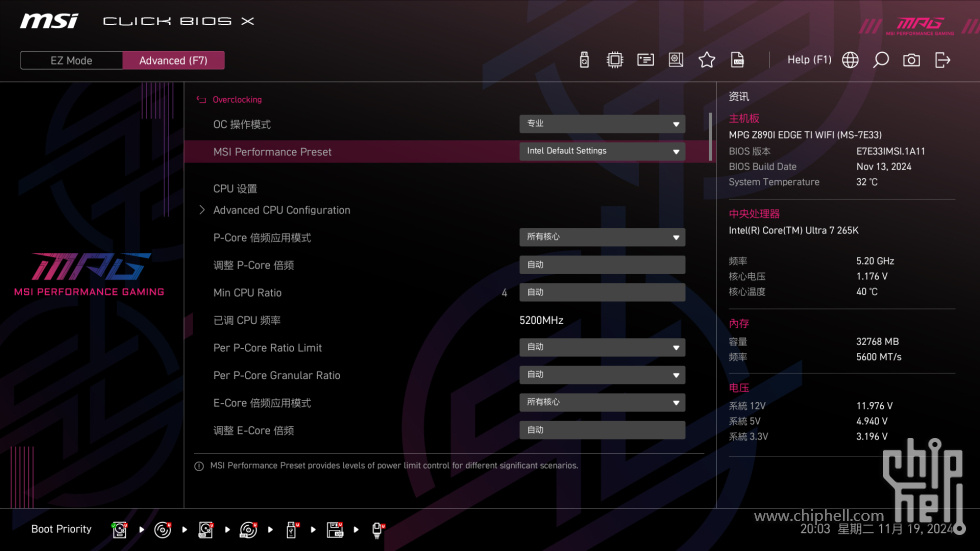Open the MSI Performance Preset dropdown
This screenshot has height=551, width=980.
pyautogui.click(x=602, y=151)
